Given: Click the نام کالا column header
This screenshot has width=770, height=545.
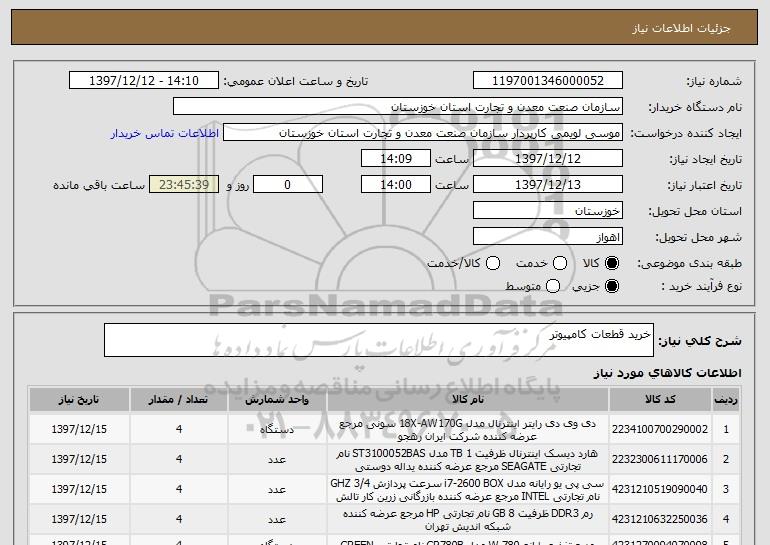Looking at the screenshot, I should pyautogui.click(x=468, y=400).
